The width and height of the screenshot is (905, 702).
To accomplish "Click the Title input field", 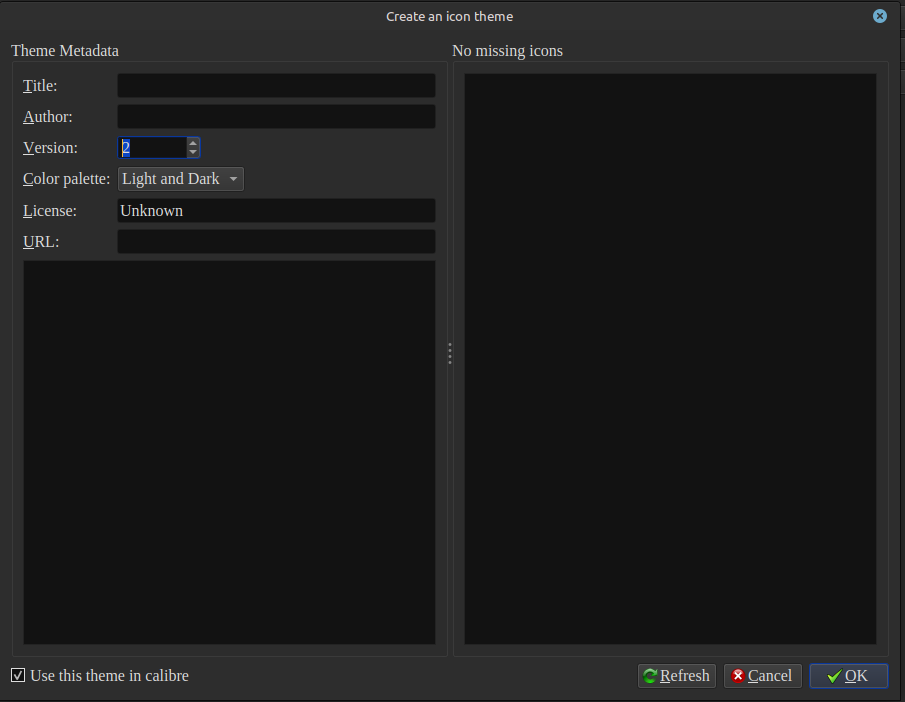I will click(x=276, y=85).
